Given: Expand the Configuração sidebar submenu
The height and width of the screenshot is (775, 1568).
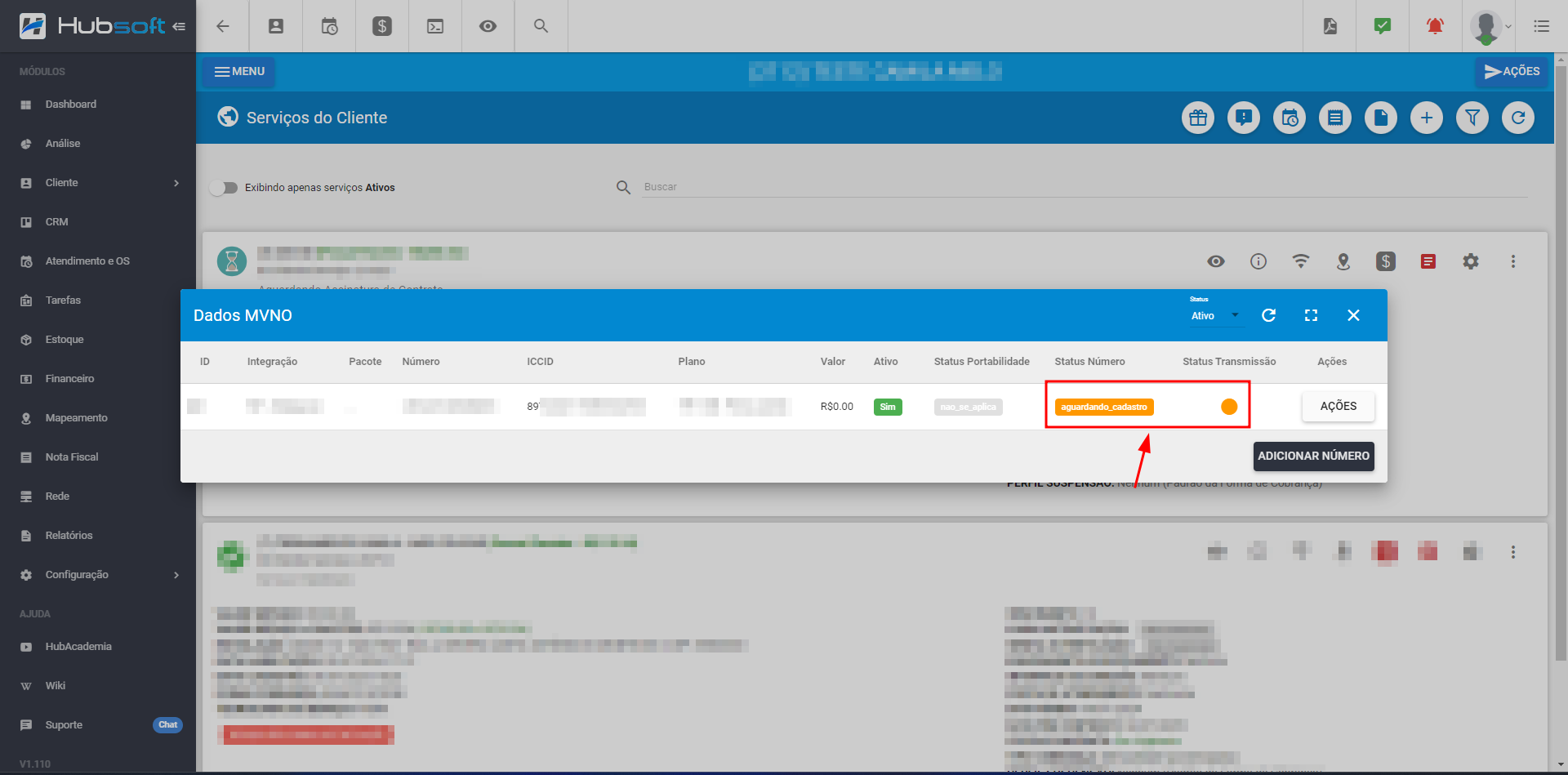Looking at the screenshot, I should click(98, 575).
